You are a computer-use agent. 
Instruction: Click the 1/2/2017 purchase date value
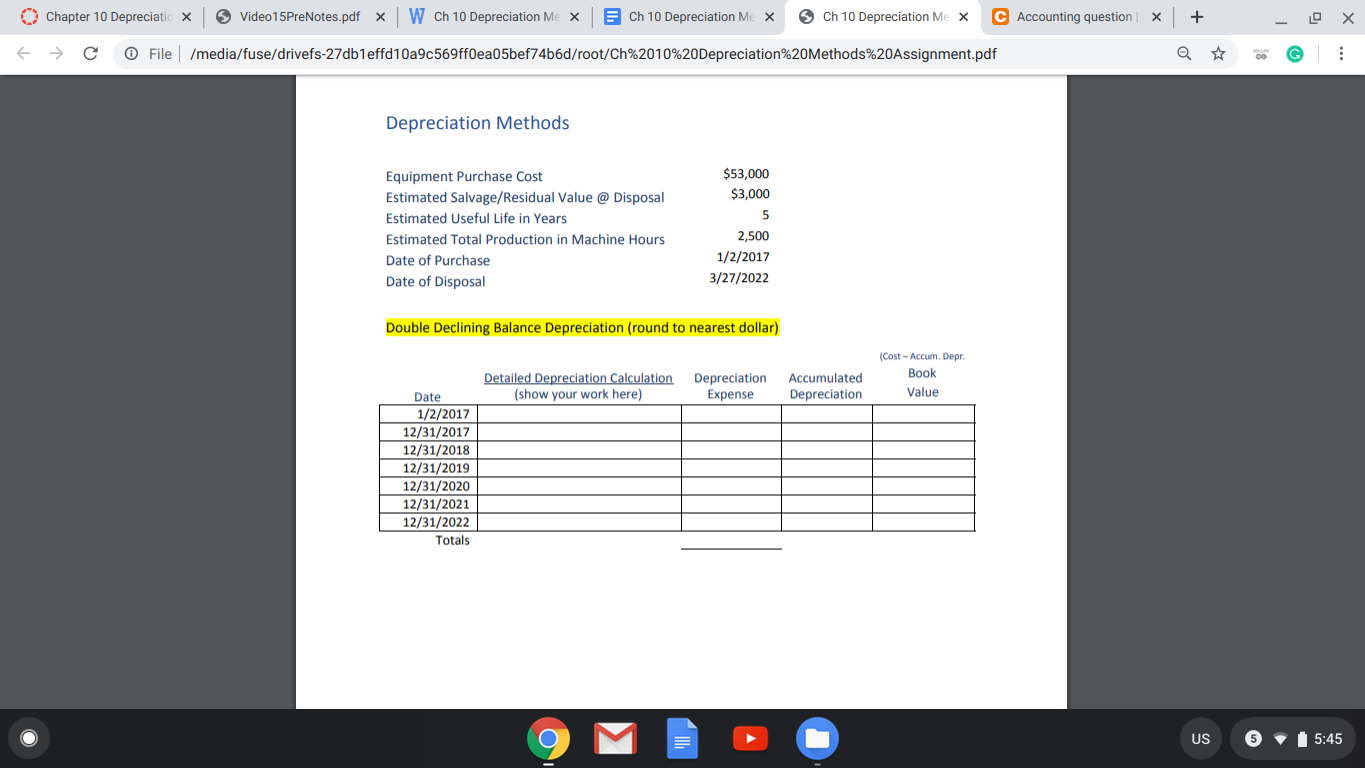(743, 257)
